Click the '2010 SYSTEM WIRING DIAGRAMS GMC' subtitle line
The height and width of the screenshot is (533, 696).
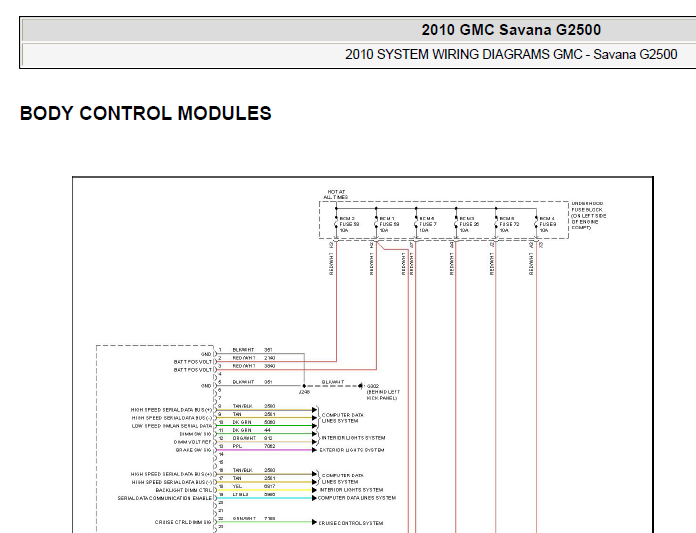(511, 55)
